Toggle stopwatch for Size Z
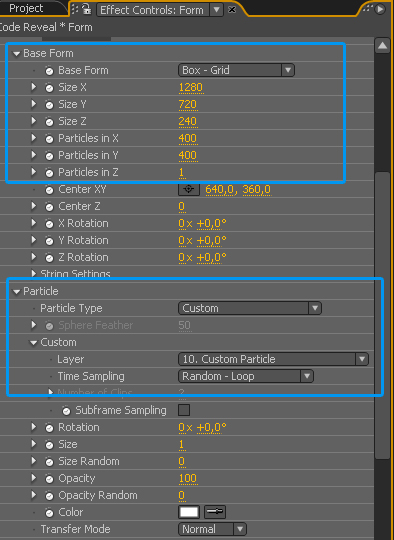394x540 pixels. point(49,122)
